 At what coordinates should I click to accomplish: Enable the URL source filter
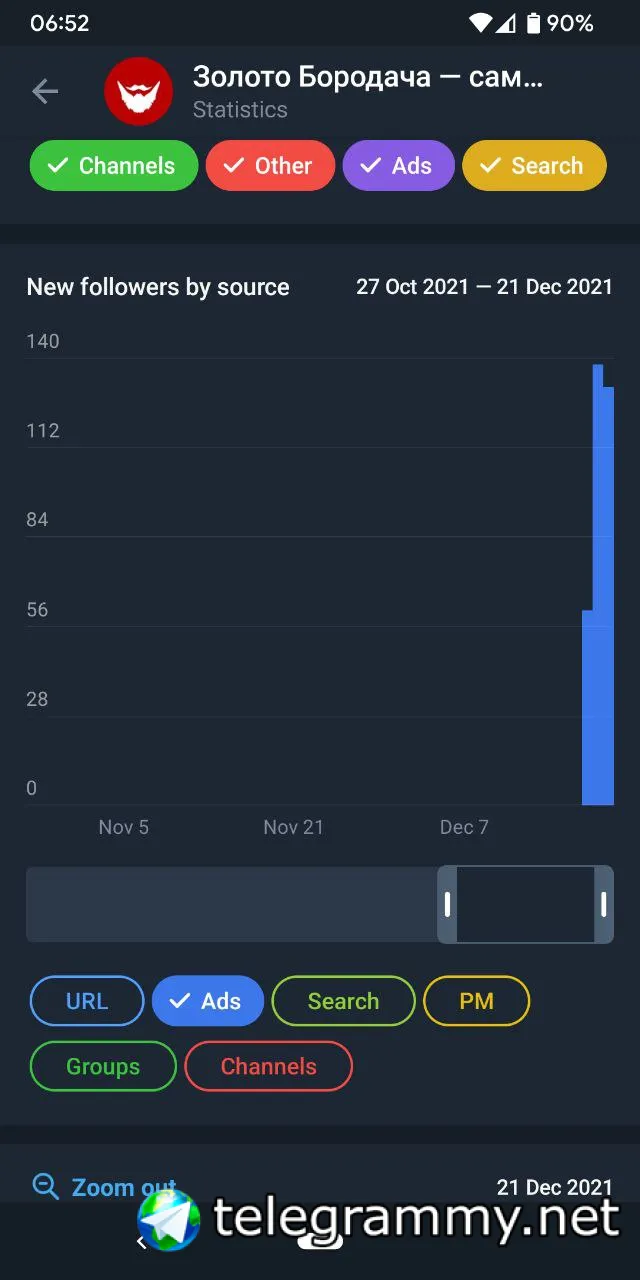coord(87,1001)
